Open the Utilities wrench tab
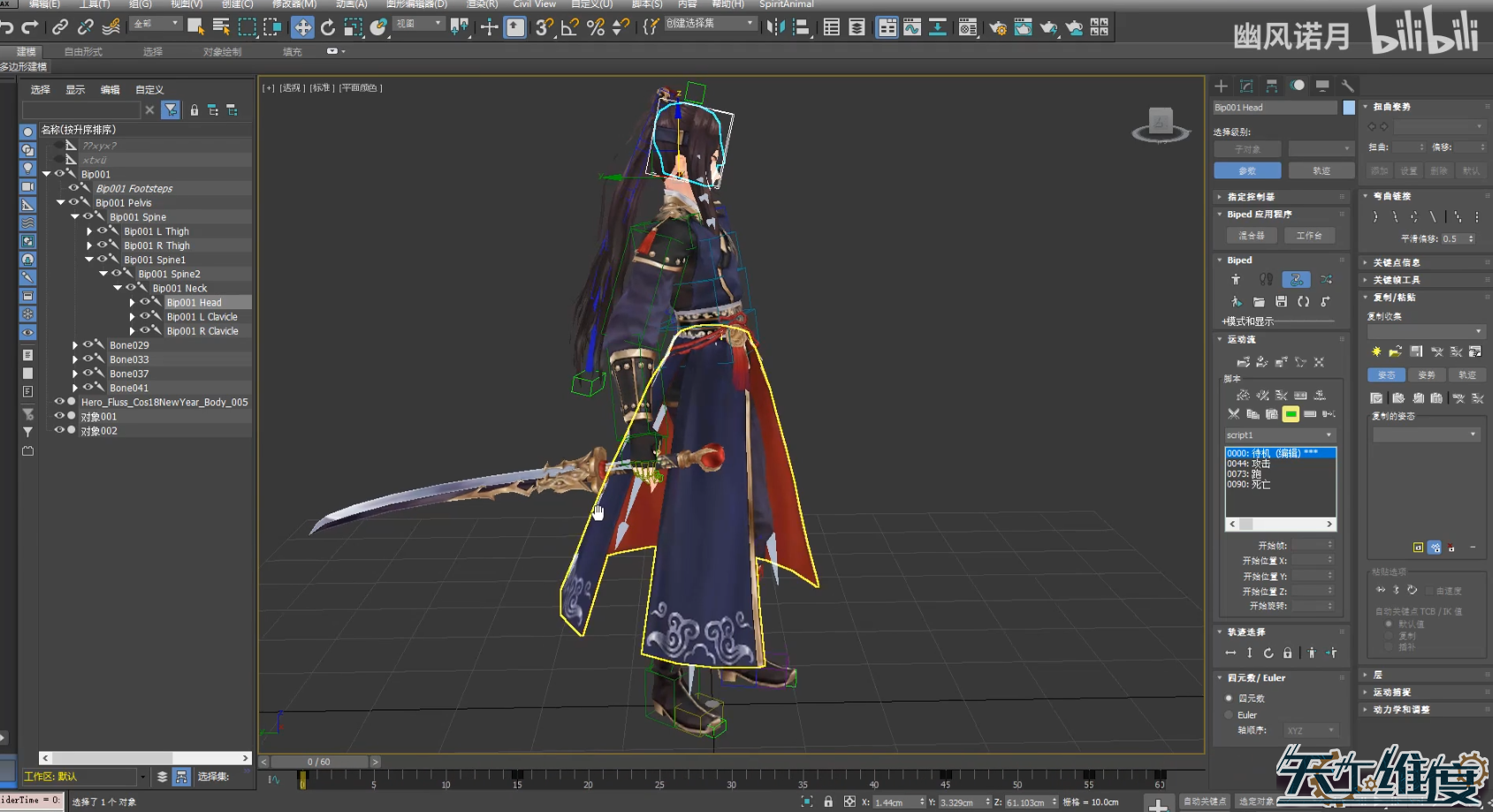The height and width of the screenshot is (812, 1493). [1347, 86]
